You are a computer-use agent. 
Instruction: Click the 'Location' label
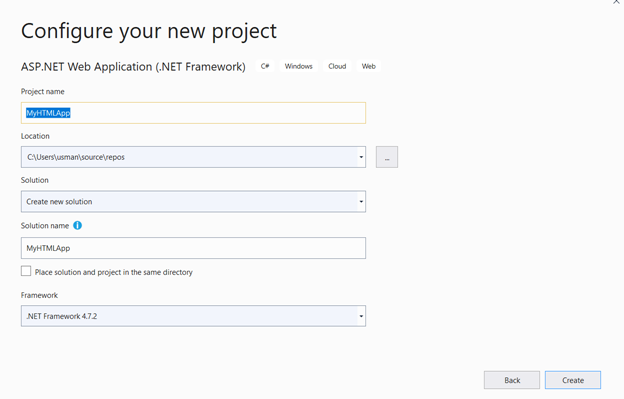point(35,136)
